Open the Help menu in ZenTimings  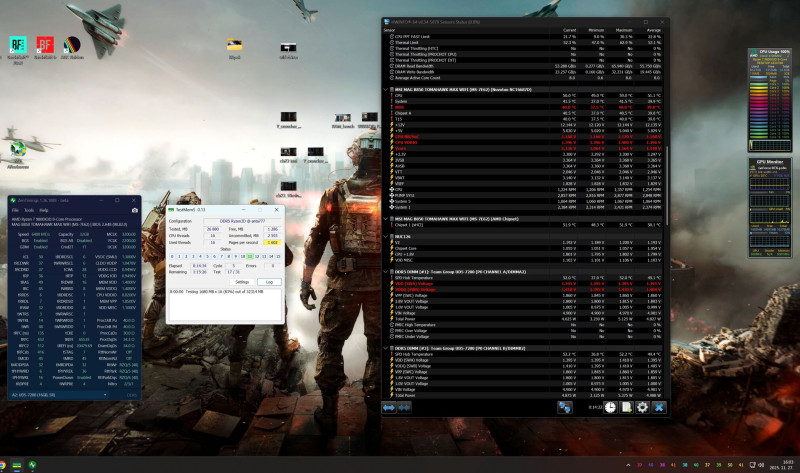[44, 210]
